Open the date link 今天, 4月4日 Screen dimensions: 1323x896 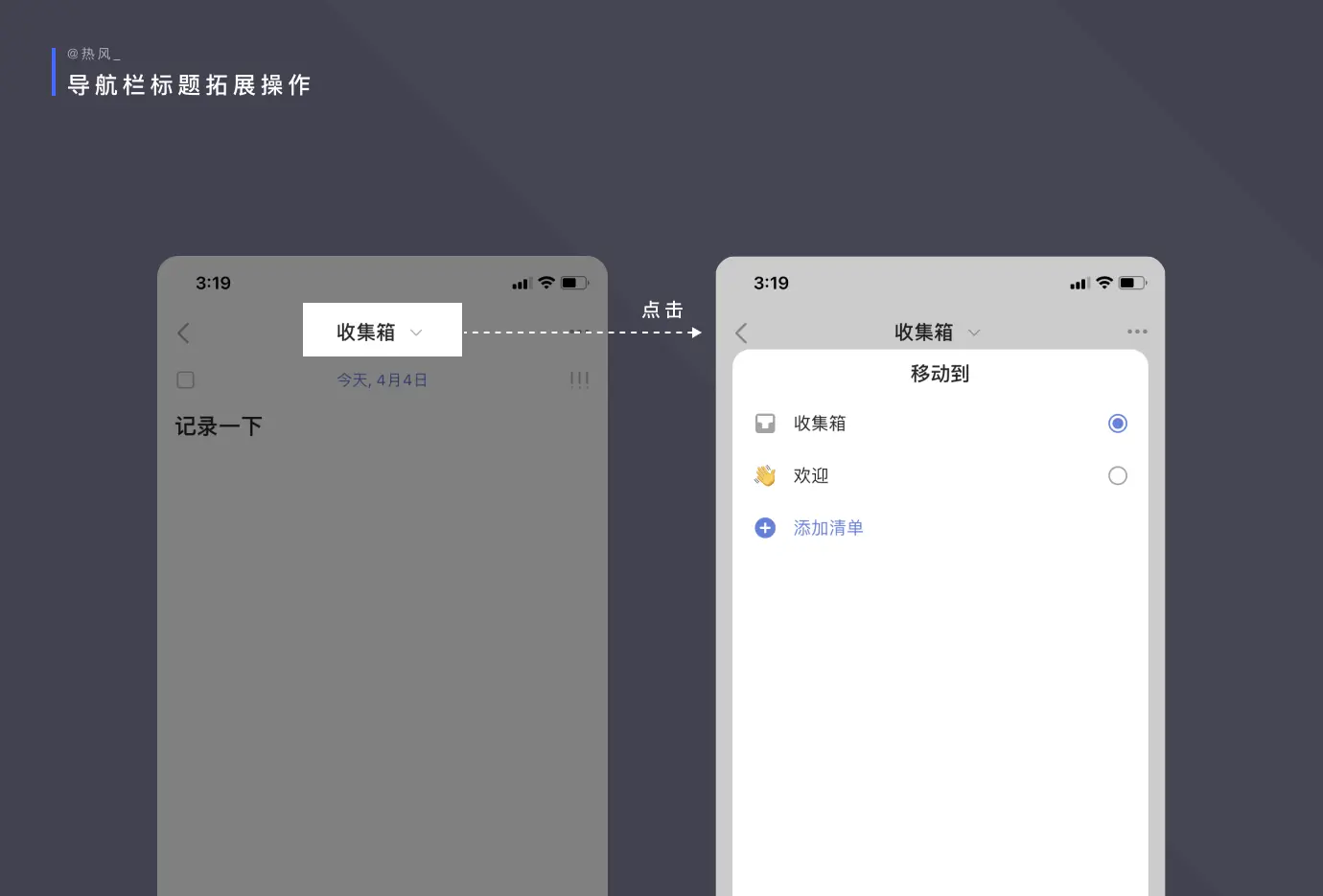[382, 380]
